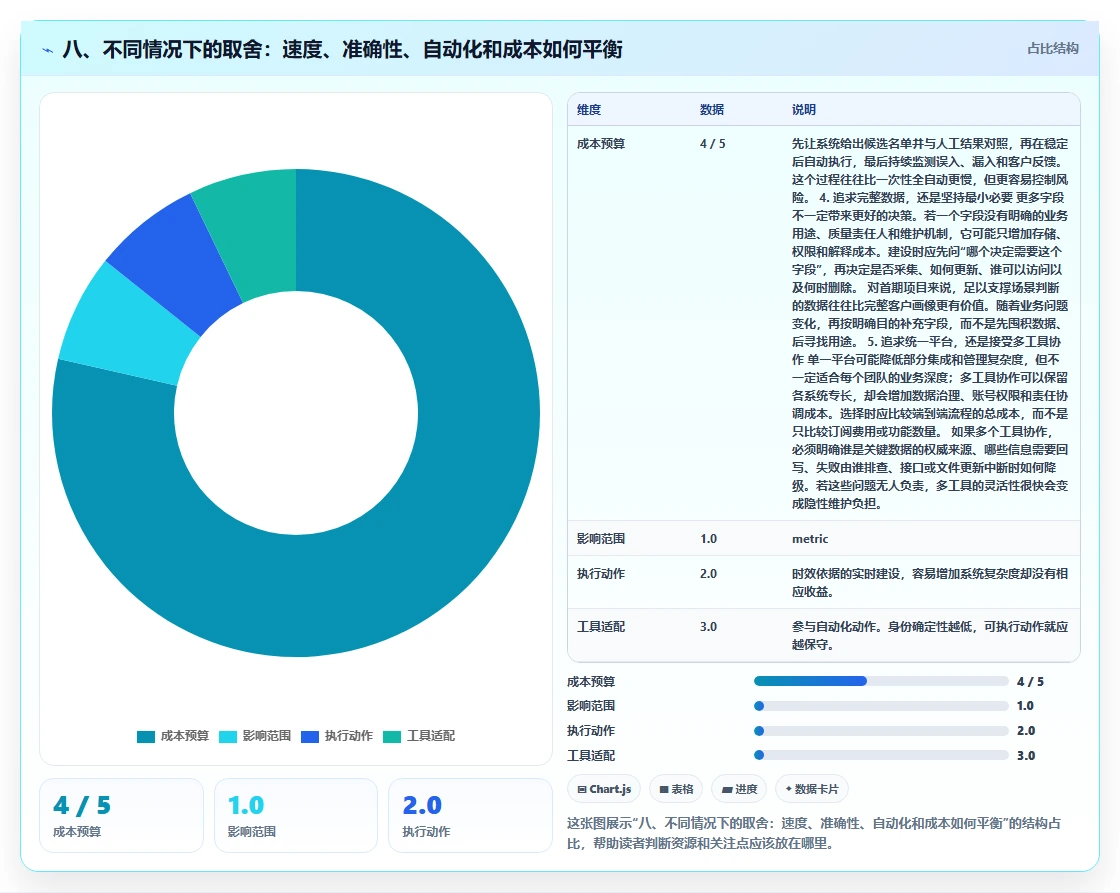Open the 2.0 执行动作 stat card
Screen dimensions: 1120x893
click(470, 815)
